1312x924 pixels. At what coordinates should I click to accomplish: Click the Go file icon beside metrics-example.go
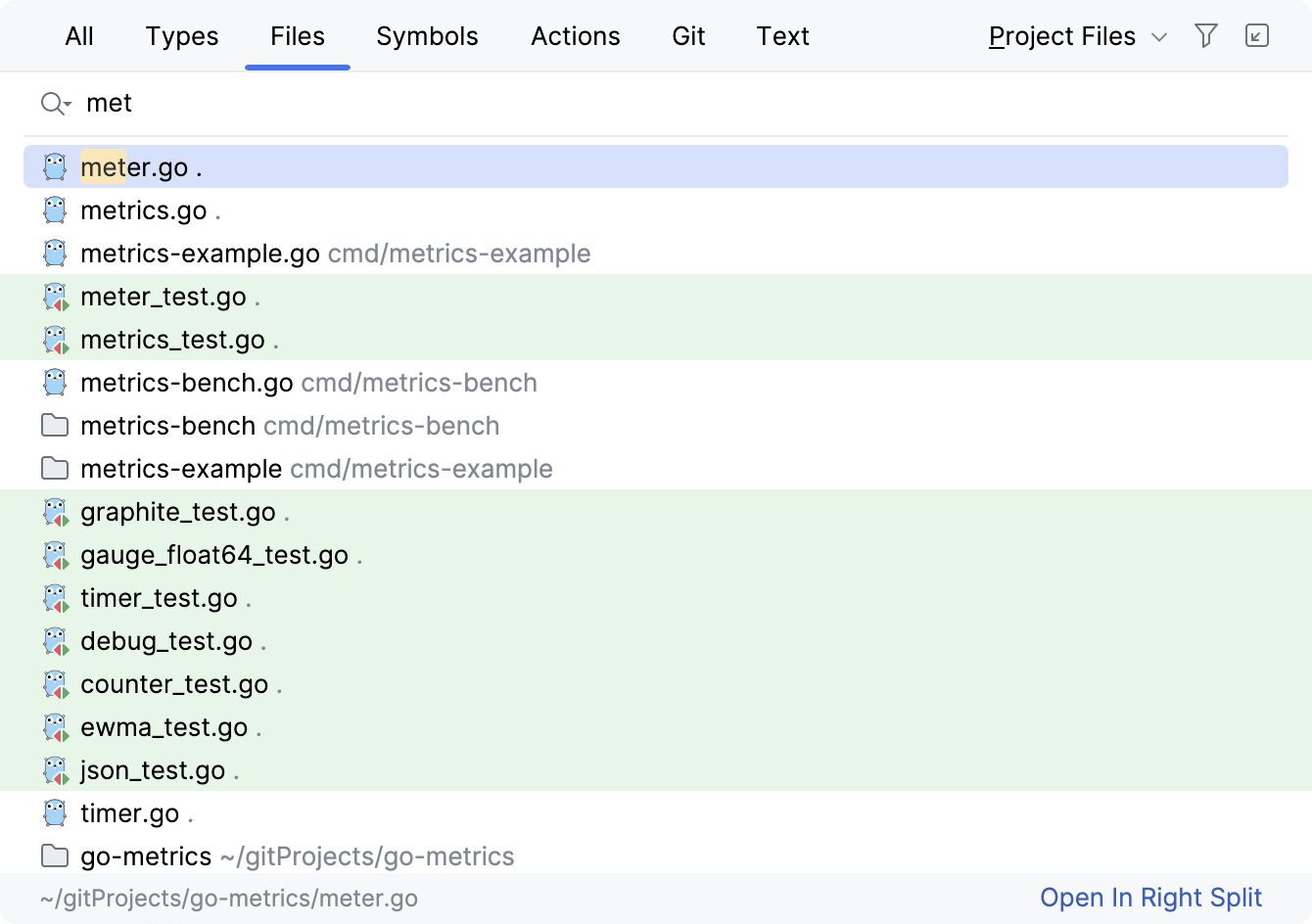tap(54, 253)
